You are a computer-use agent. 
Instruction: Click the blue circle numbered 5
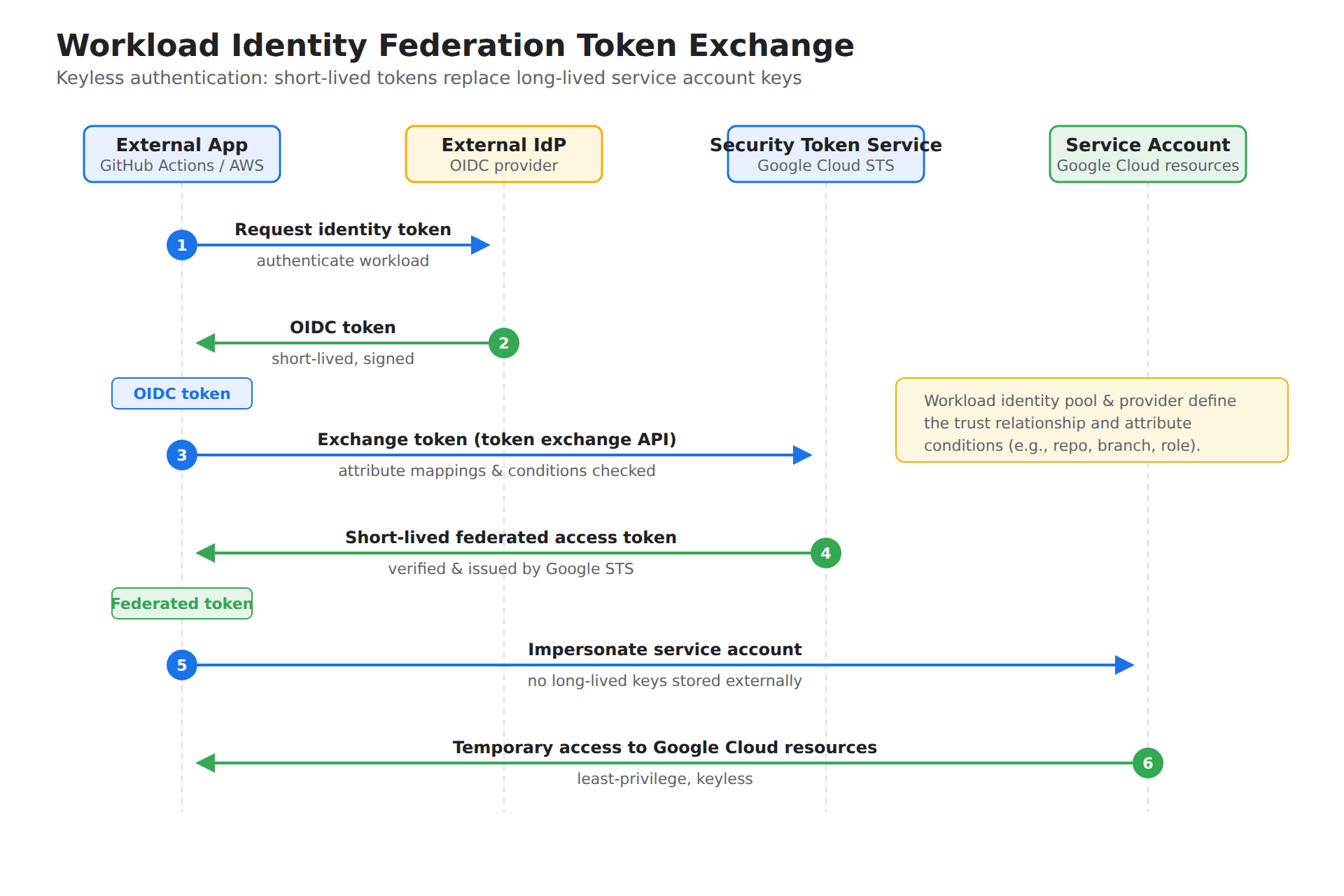tap(182, 665)
